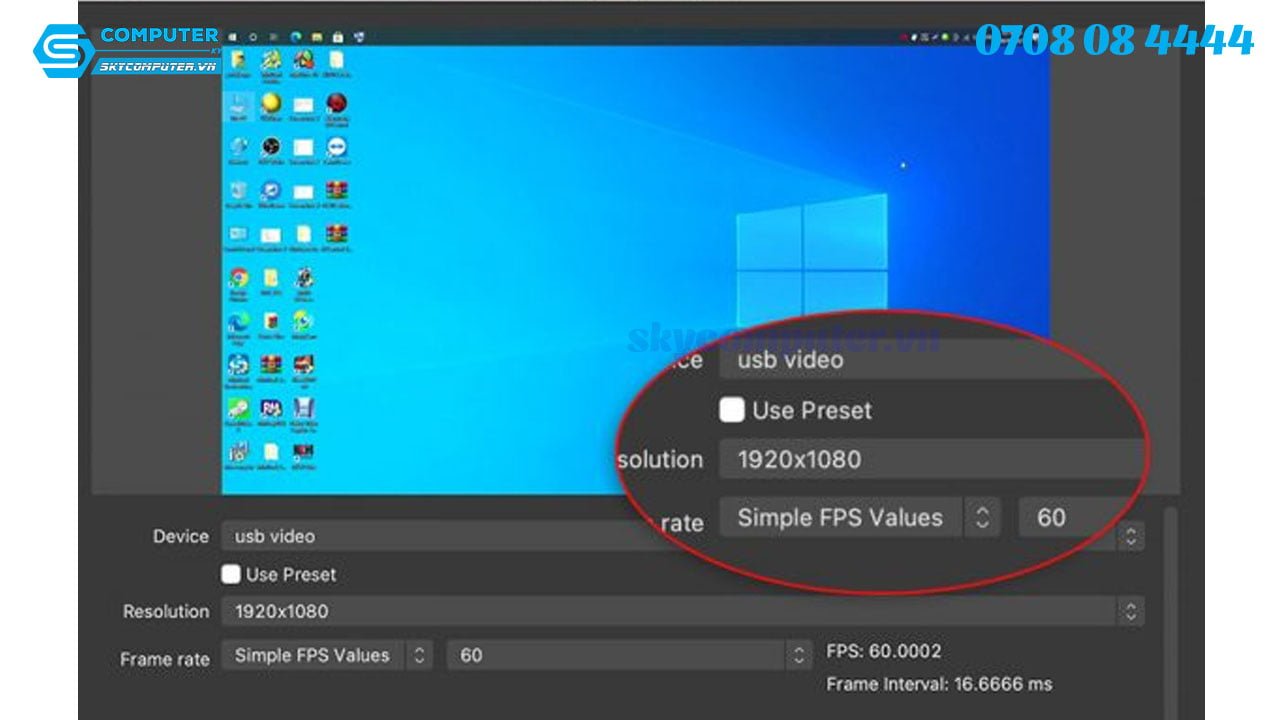Click the properties panel vertical scrollbar

tap(1169, 610)
